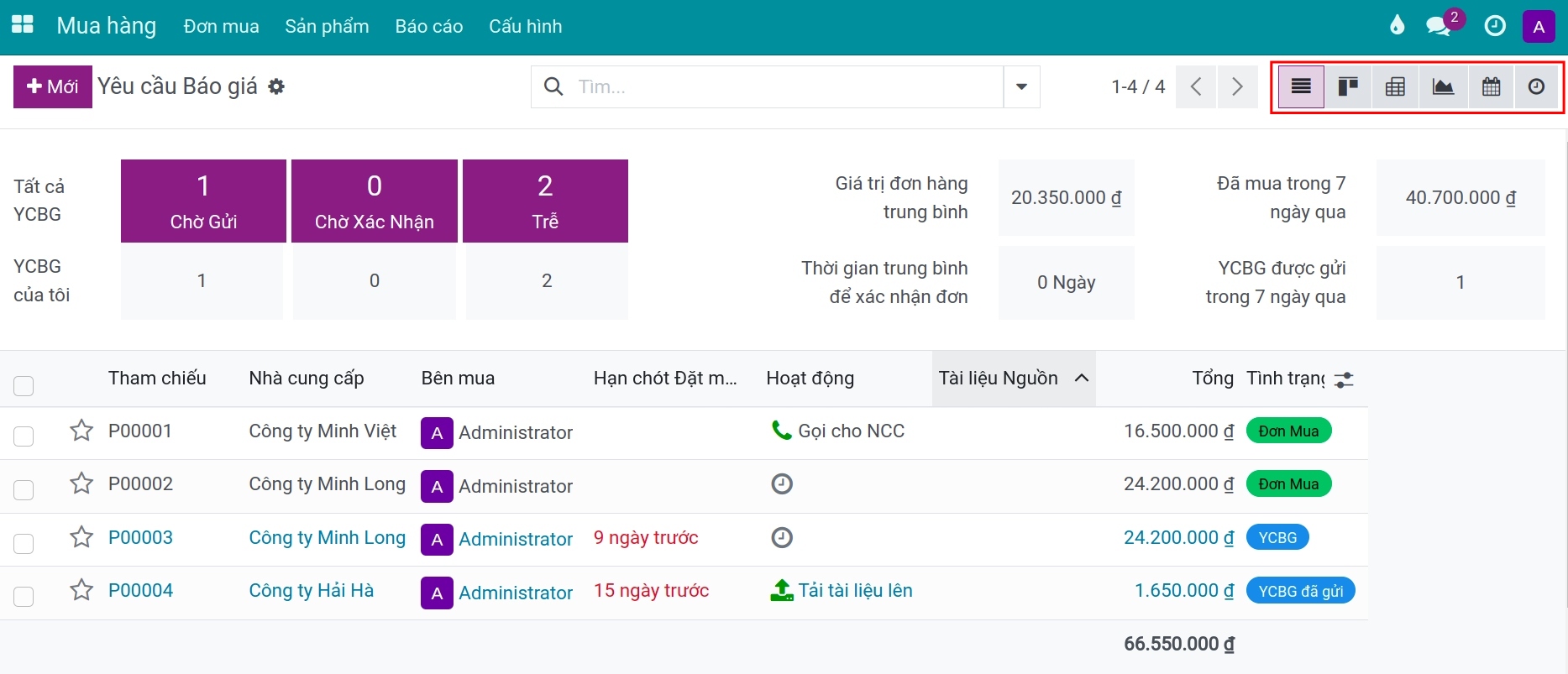This screenshot has height=674, width=1568.
Task: Tick the checkbox for row P00002
Action: (x=24, y=489)
